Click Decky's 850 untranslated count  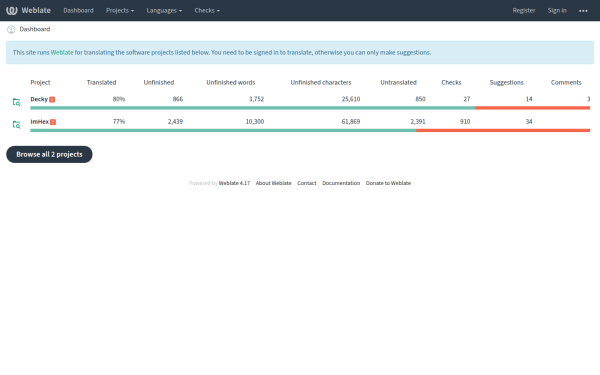420,99
